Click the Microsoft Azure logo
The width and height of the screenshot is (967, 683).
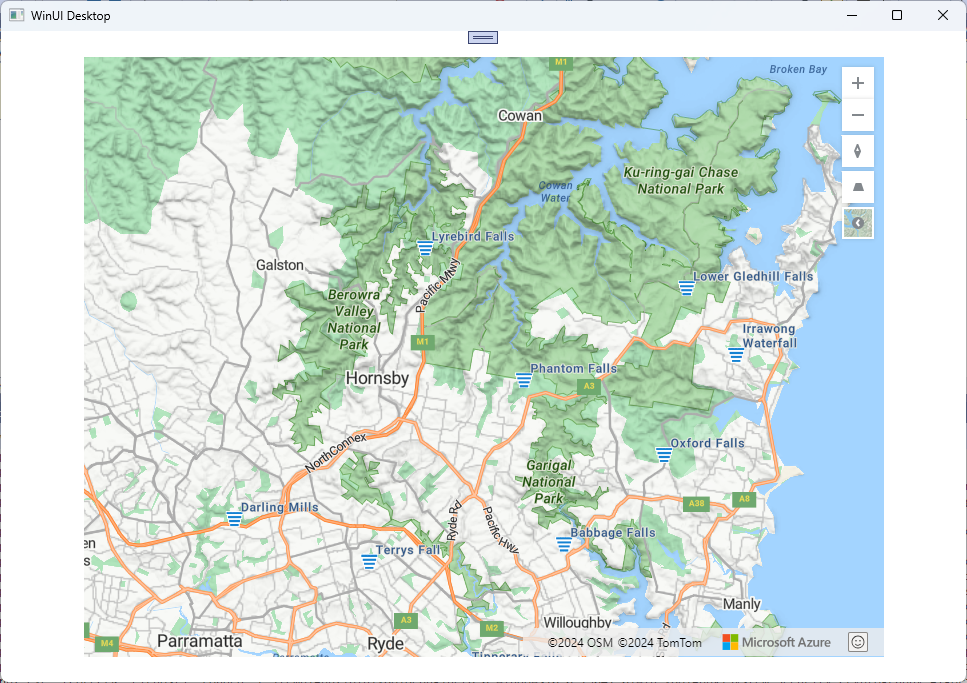776,642
